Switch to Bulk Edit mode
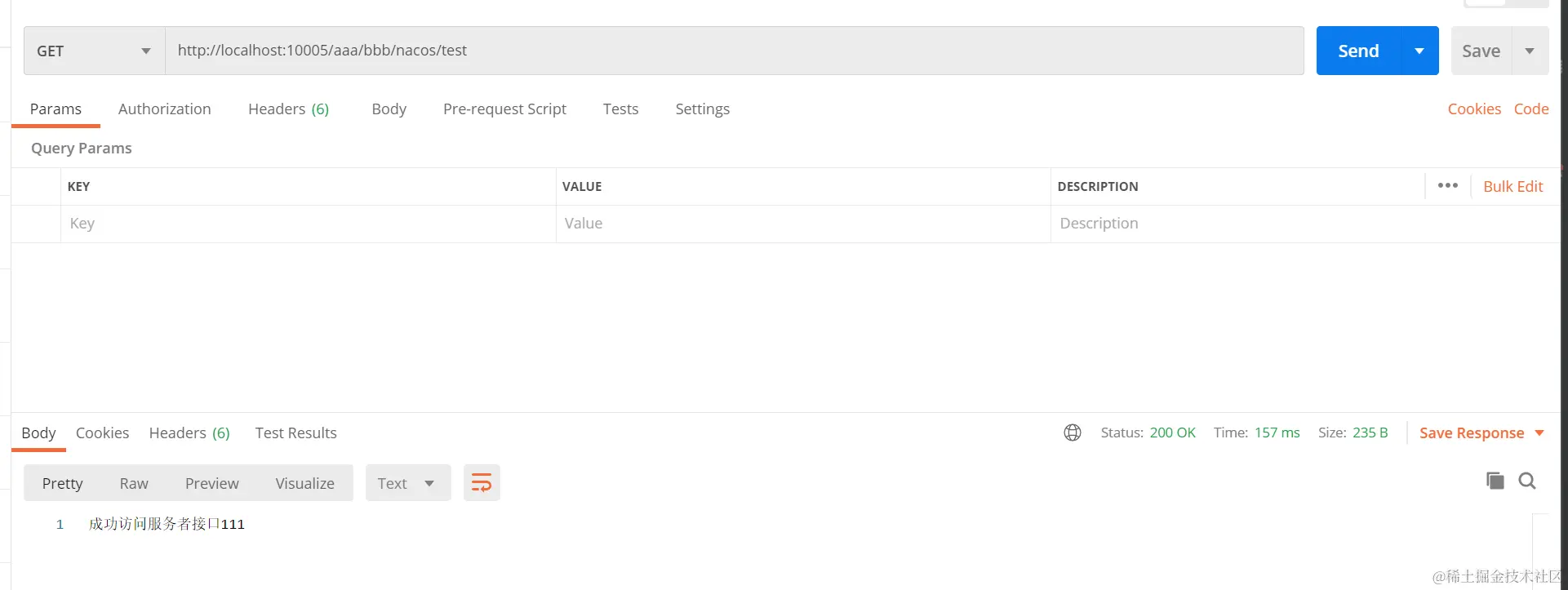 (x=1512, y=186)
